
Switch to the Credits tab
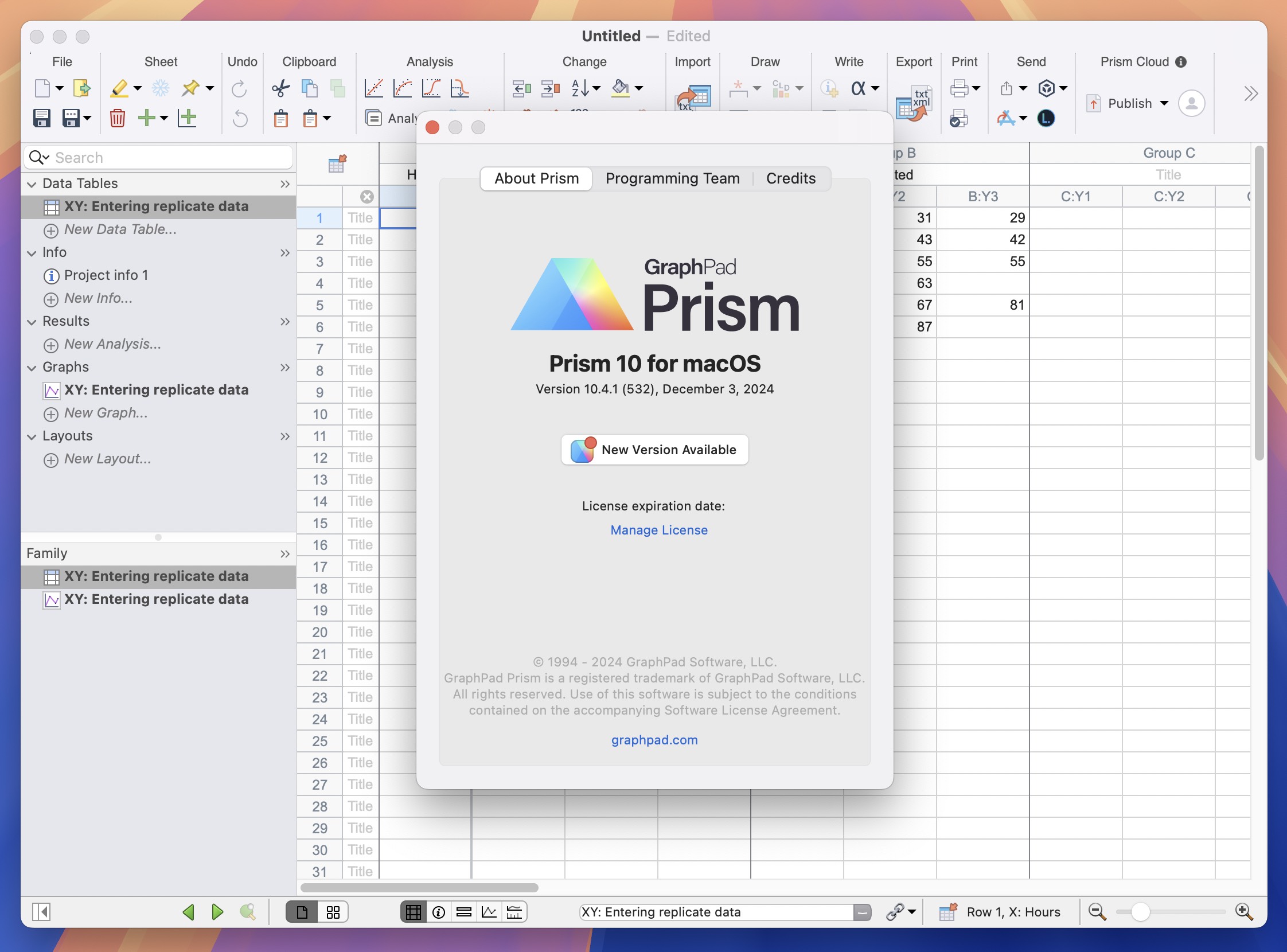(x=790, y=178)
